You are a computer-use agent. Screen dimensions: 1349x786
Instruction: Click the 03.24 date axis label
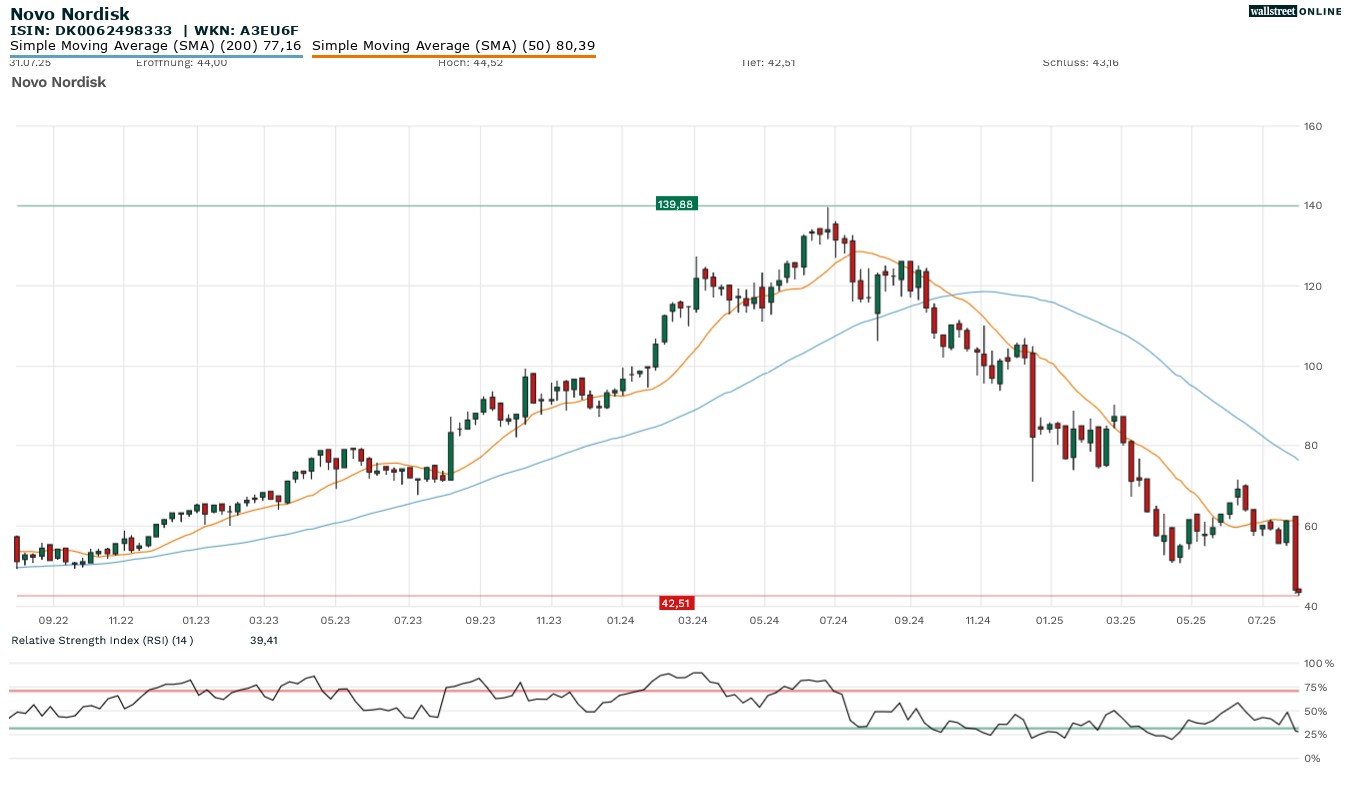point(693,621)
